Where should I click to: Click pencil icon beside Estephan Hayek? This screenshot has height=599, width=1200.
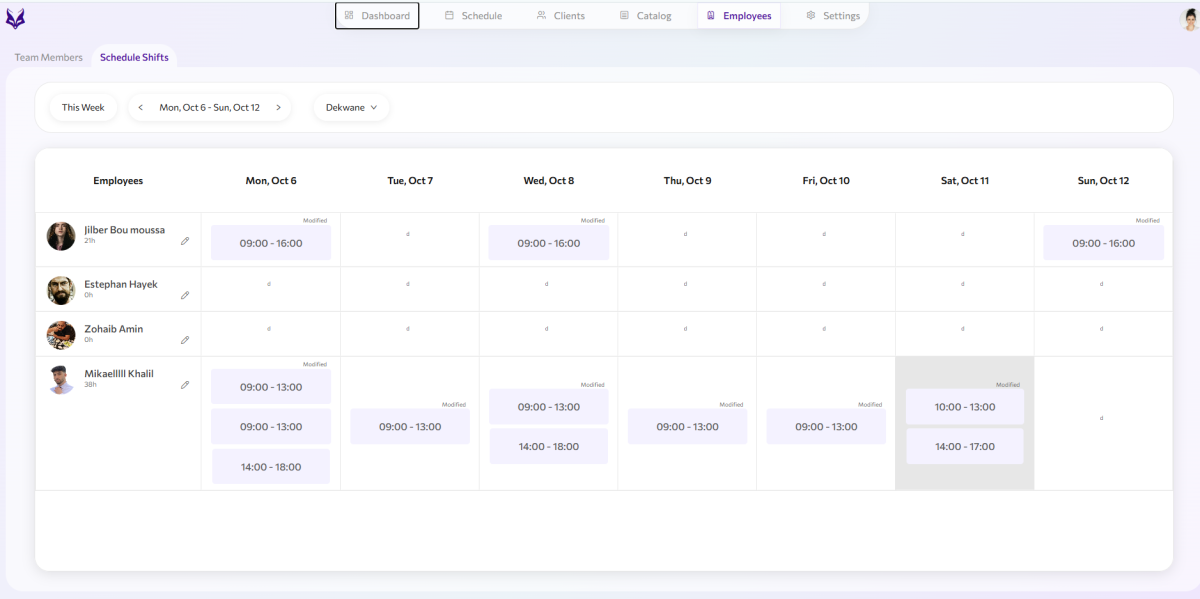(x=185, y=295)
